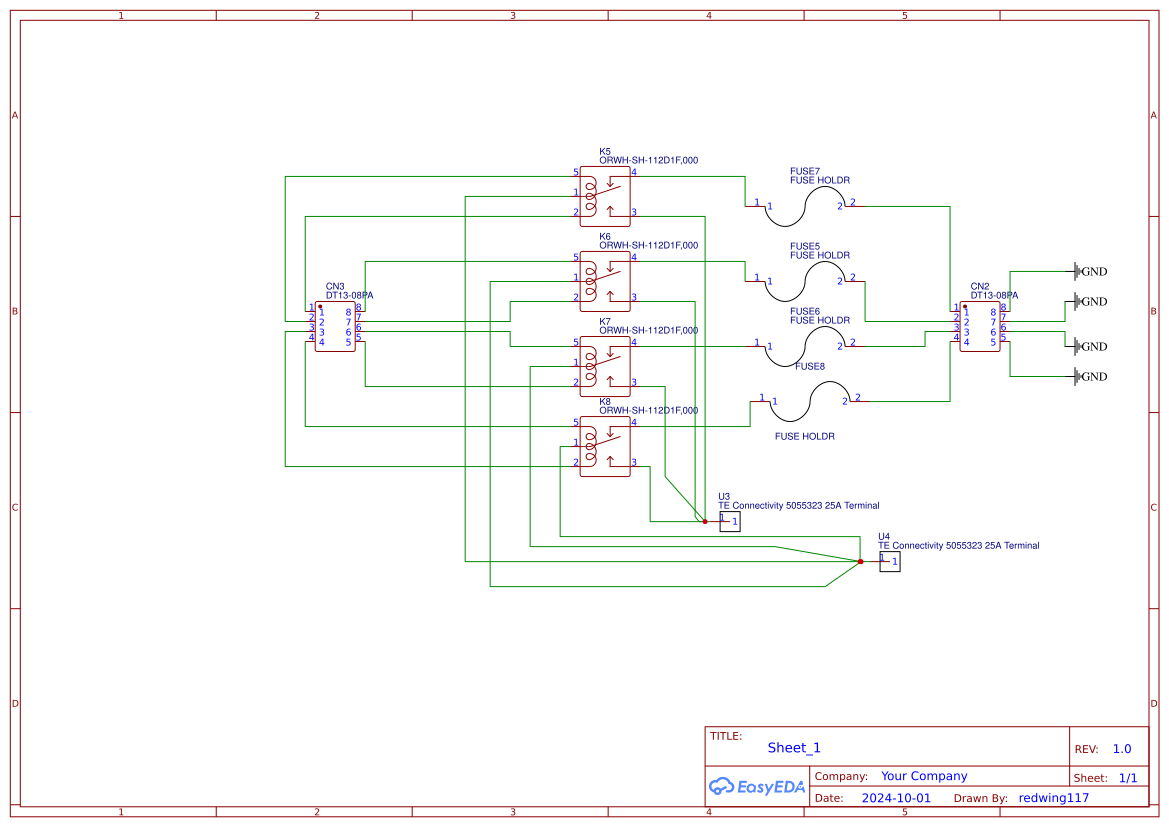Click the Sheet_1 title text
This screenshot has width=1169, height=827.
[x=793, y=747]
